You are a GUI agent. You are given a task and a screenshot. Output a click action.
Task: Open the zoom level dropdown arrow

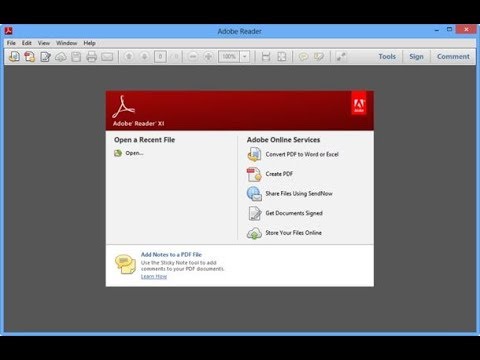(x=245, y=57)
